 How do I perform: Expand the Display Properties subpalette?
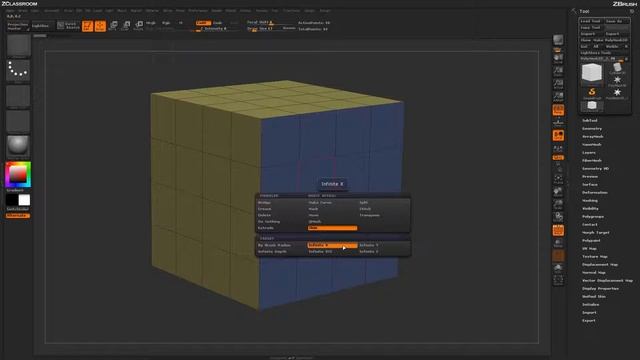tap(600, 288)
